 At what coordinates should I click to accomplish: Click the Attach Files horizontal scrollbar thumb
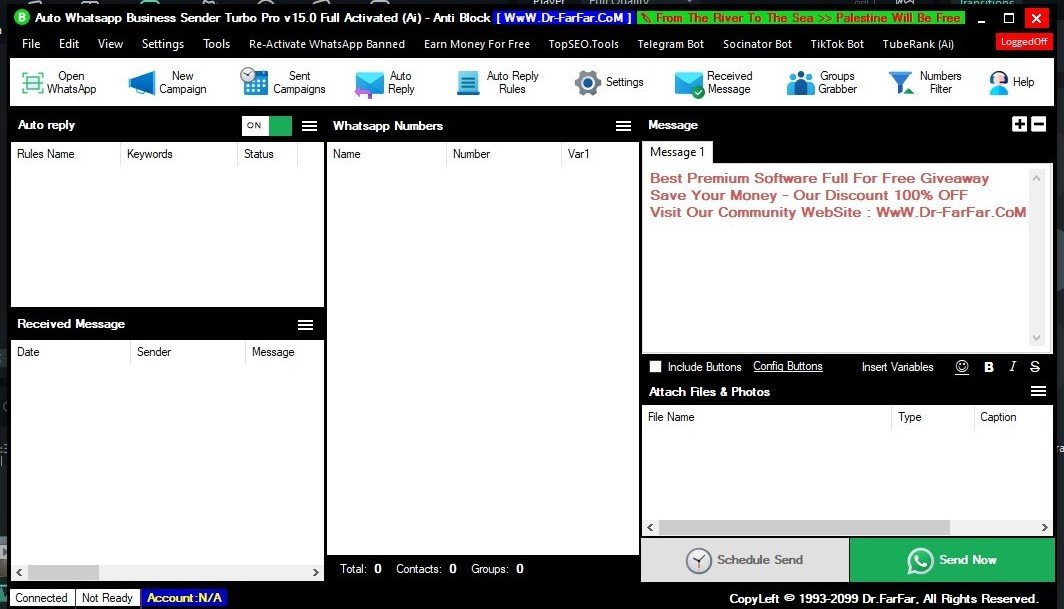(804, 528)
